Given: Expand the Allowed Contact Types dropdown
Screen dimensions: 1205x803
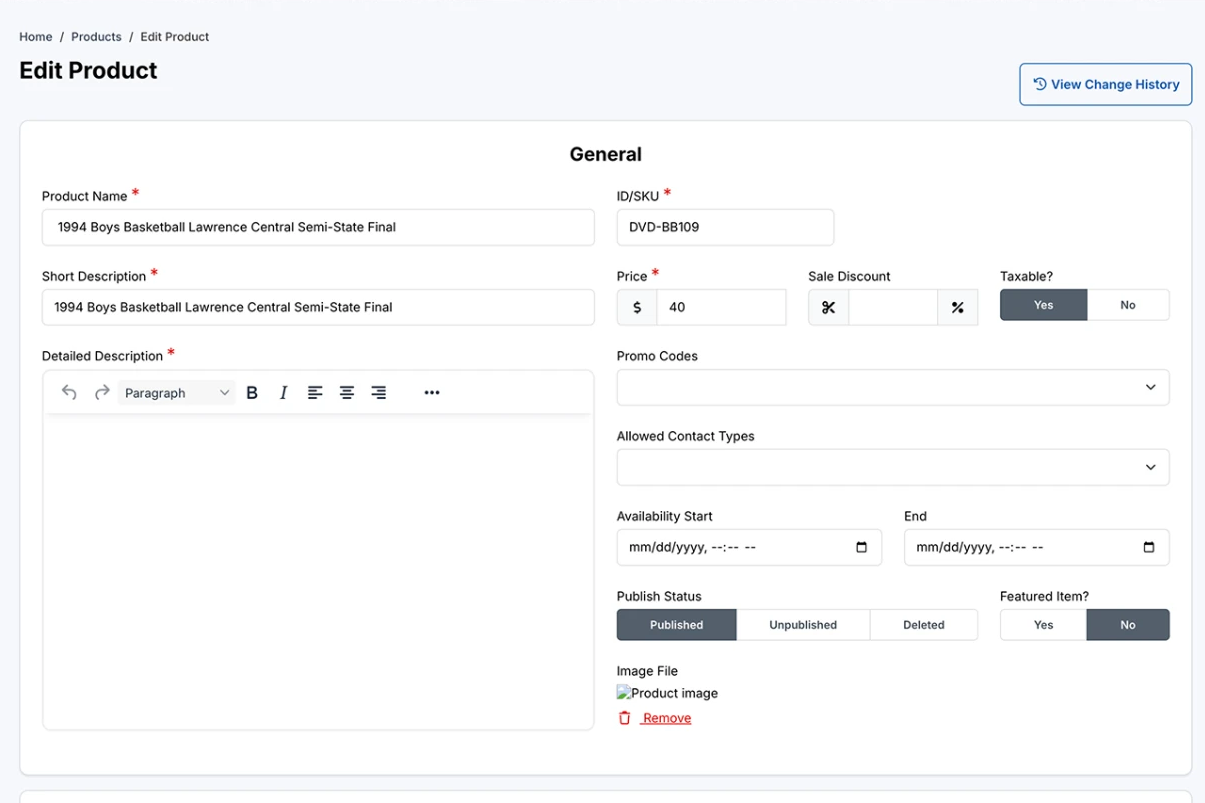Looking at the screenshot, I should (893, 467).
